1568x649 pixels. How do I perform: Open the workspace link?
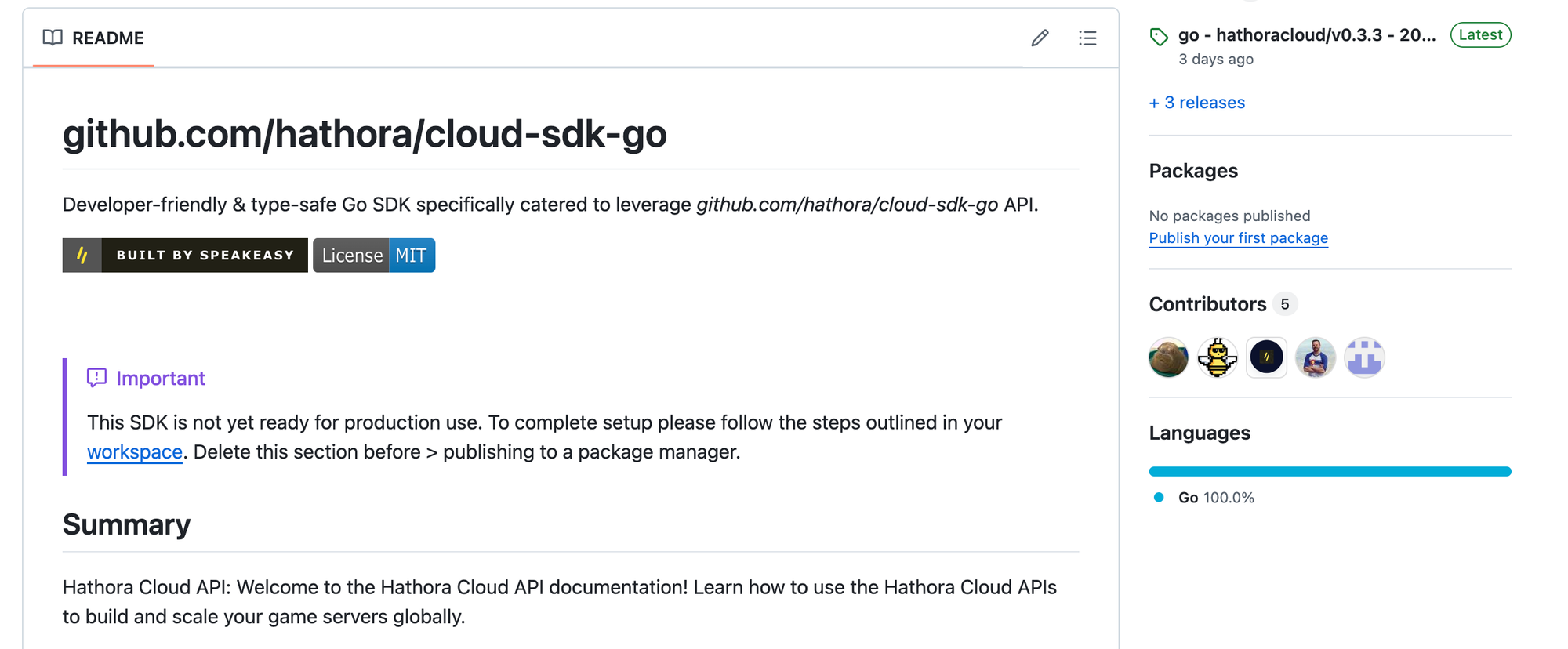(135, 452)
